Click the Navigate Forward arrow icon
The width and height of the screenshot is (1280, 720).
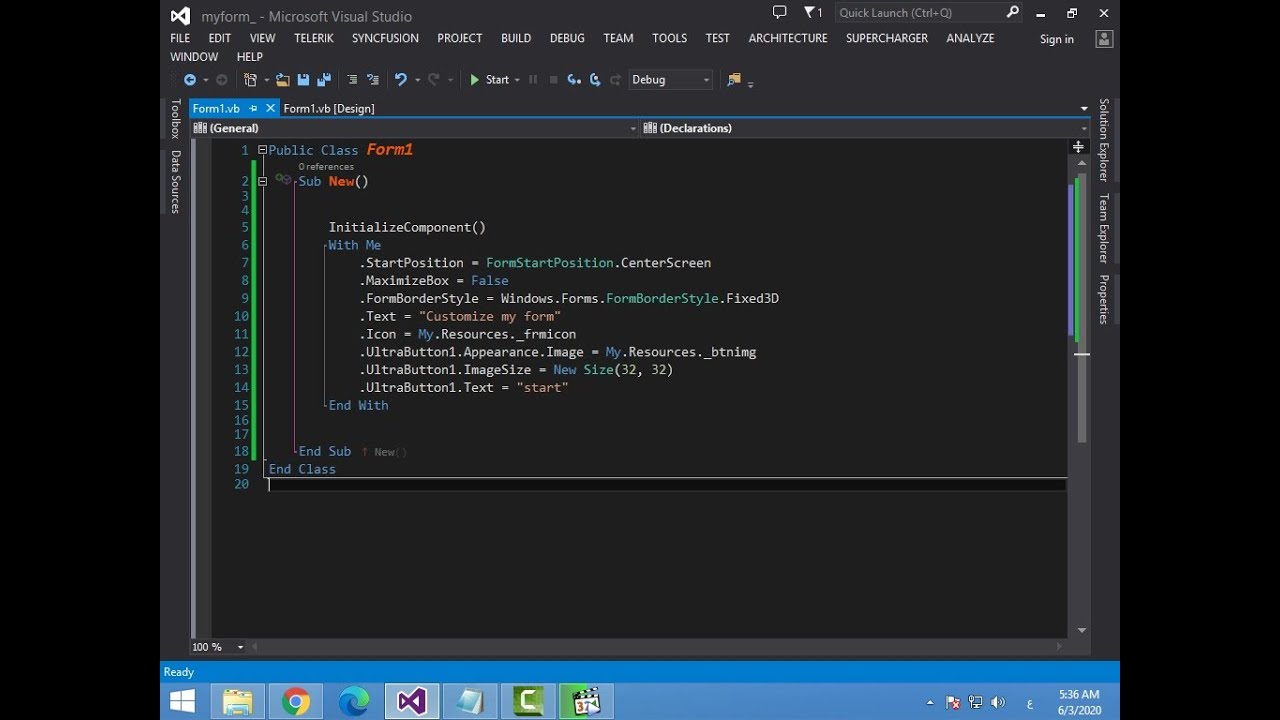point(222,80)
